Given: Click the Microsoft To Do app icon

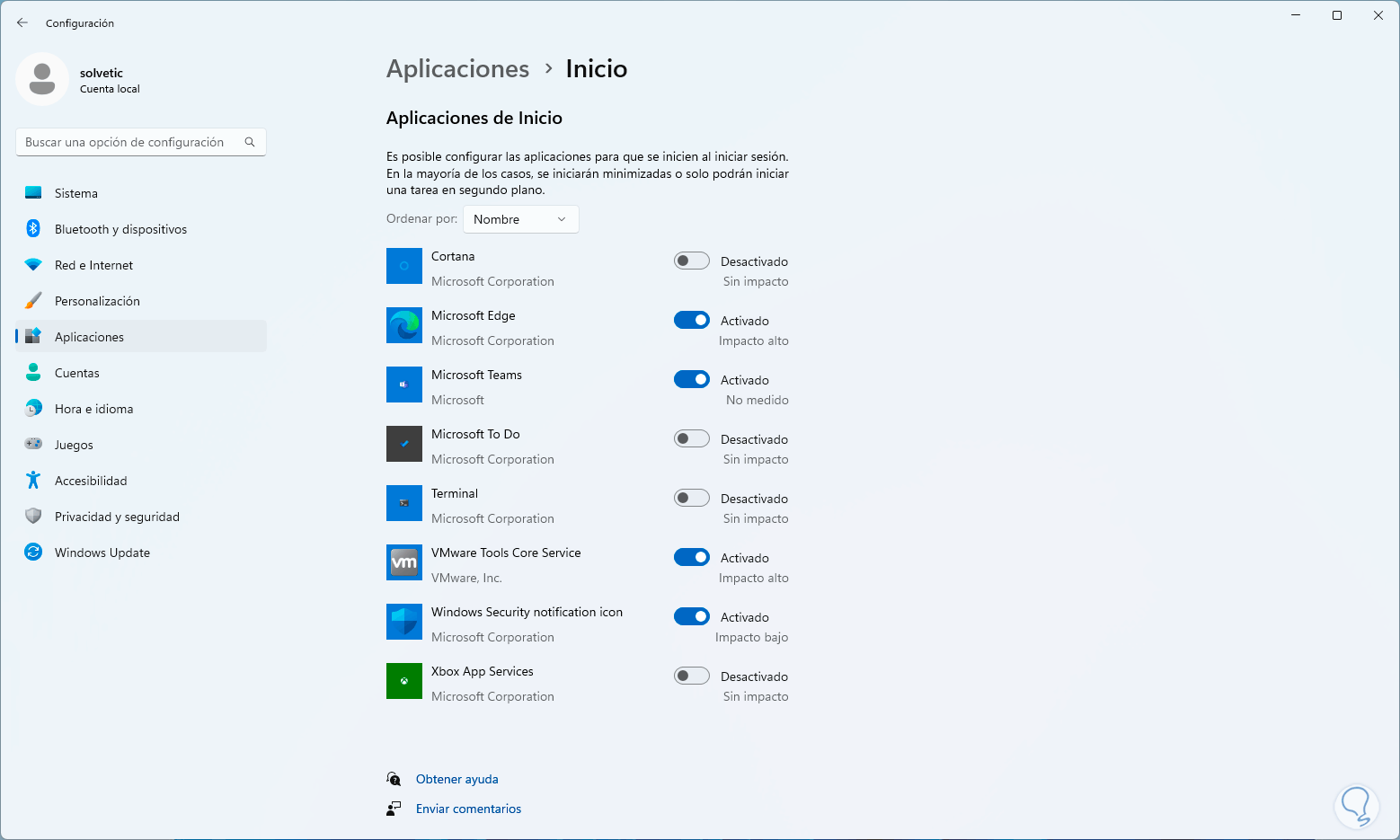Looking at the screenshot, I should tap(404, 444).
